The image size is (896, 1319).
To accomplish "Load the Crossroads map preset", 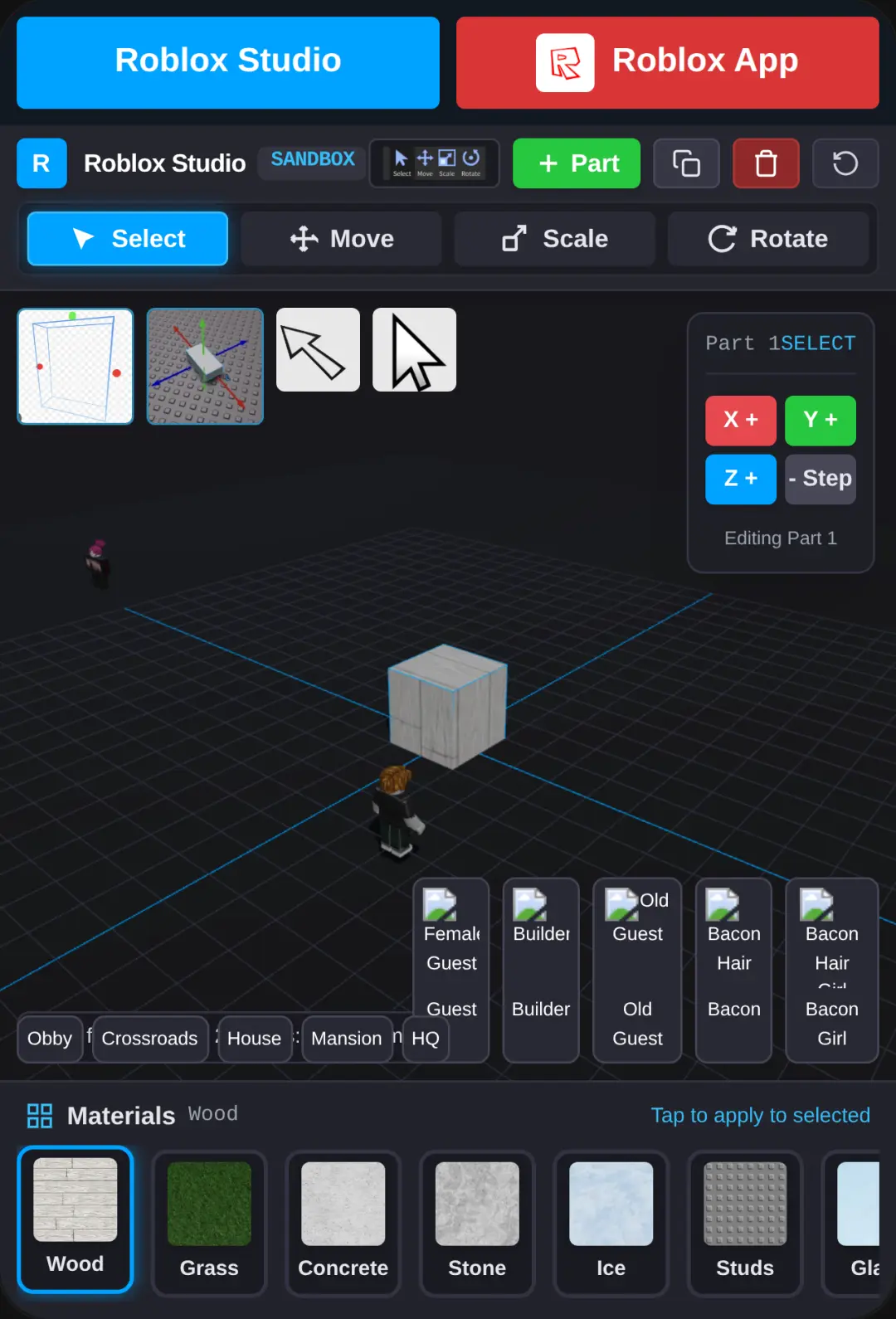I will click(x=150, y=1039).
